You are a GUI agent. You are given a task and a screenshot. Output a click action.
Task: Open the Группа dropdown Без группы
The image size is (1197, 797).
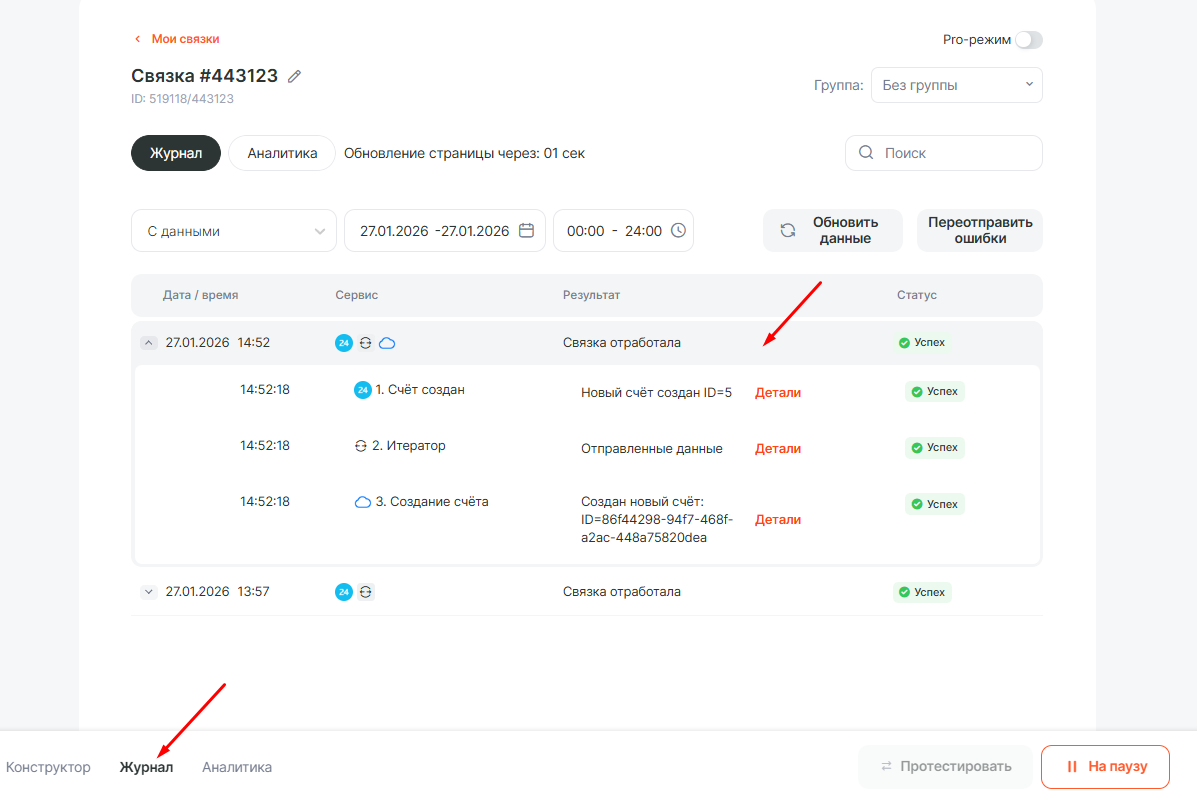click(956, 85)
